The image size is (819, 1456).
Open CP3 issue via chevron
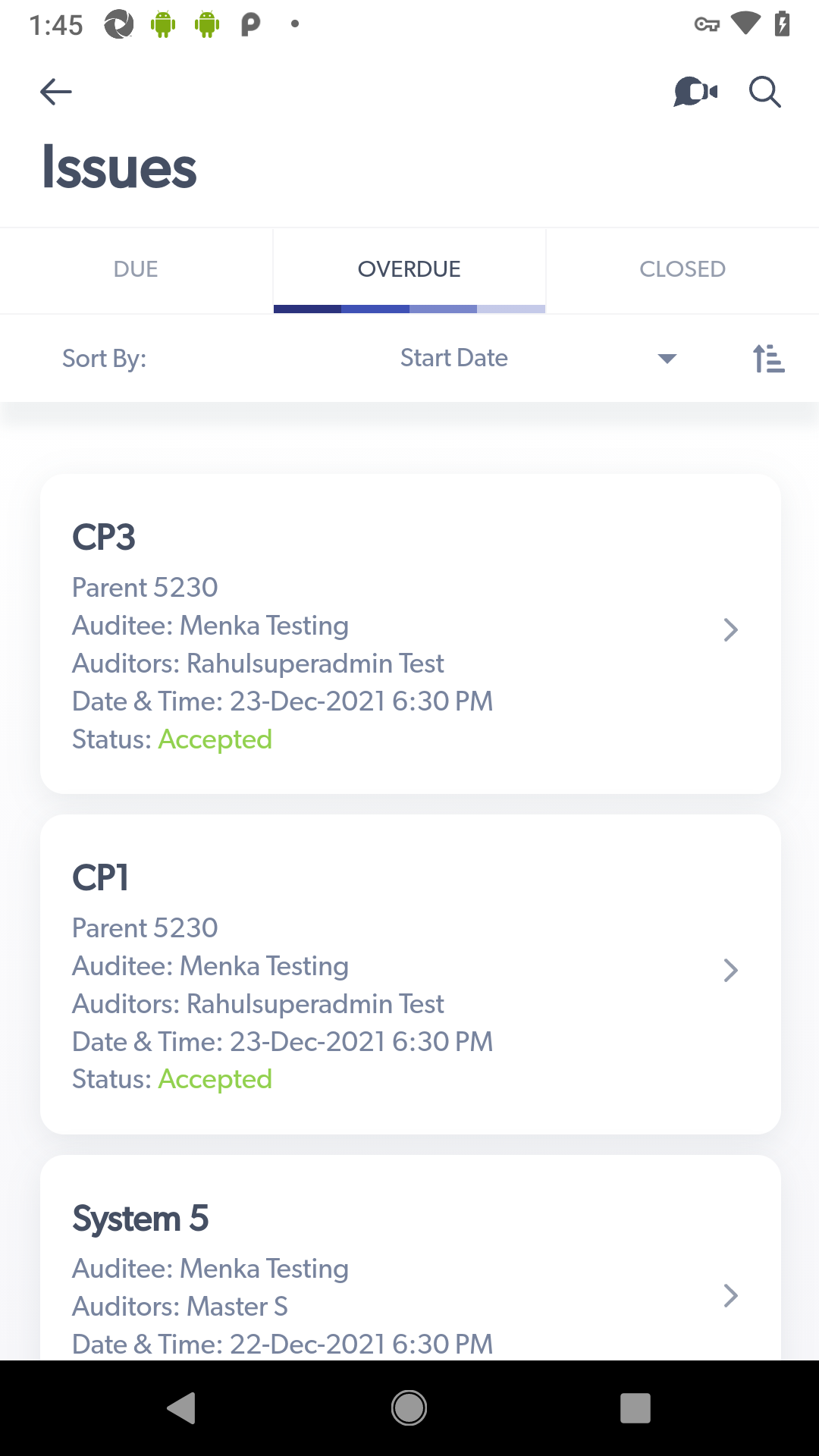(730, 630)
